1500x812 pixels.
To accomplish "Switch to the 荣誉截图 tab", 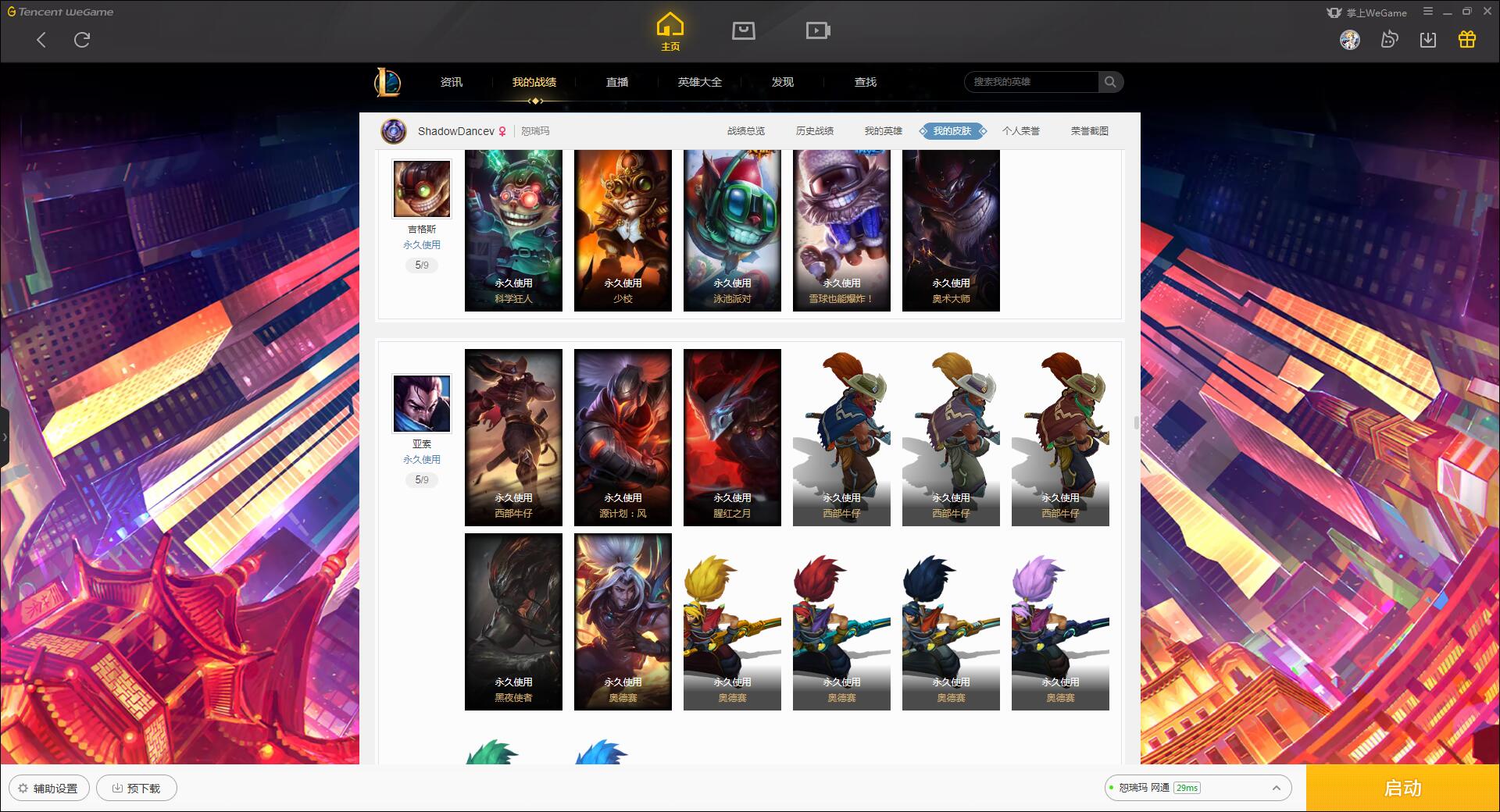I will (x=1090, y=131).
